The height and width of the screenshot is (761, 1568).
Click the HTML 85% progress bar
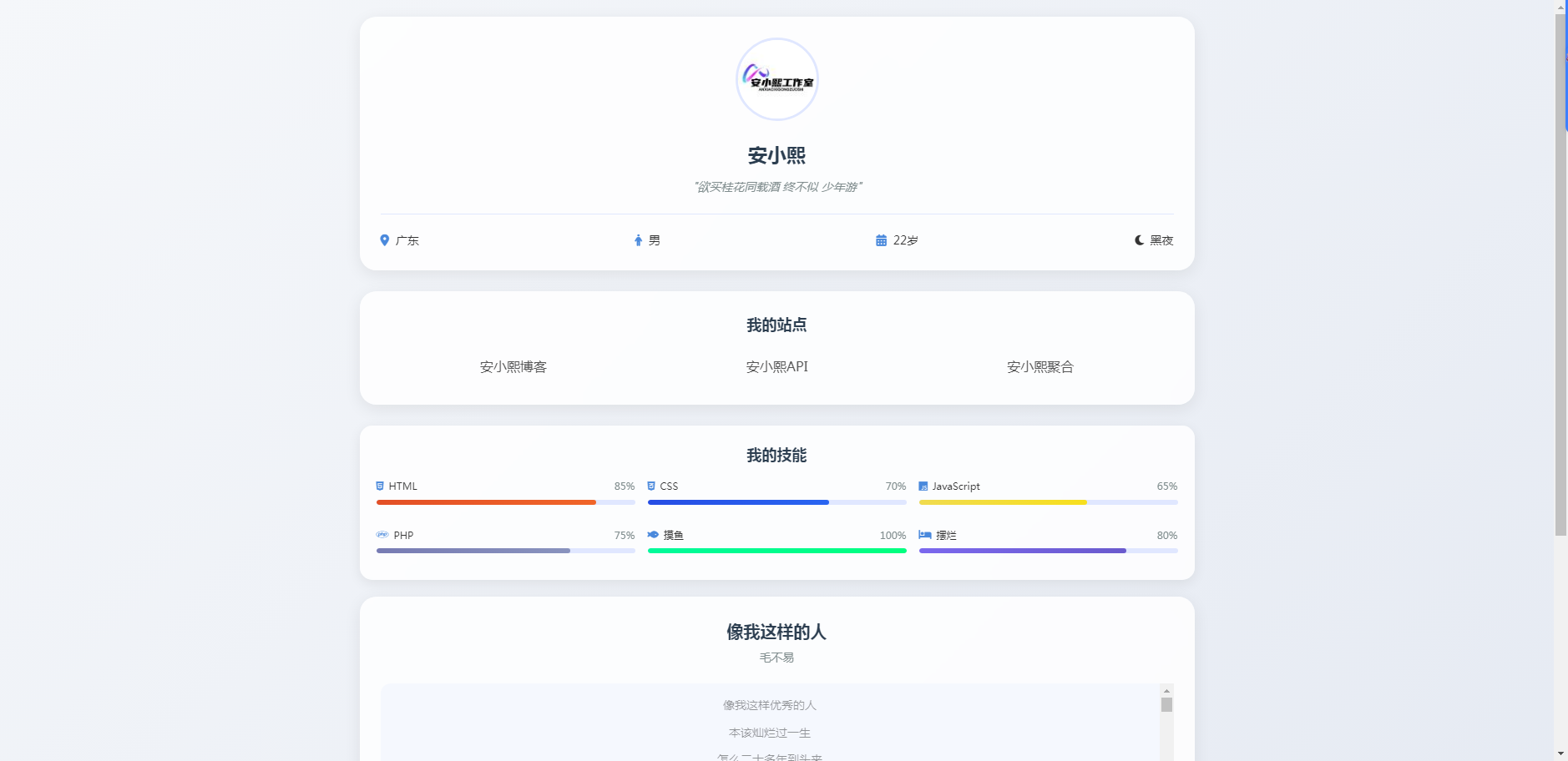coord(505,502)
